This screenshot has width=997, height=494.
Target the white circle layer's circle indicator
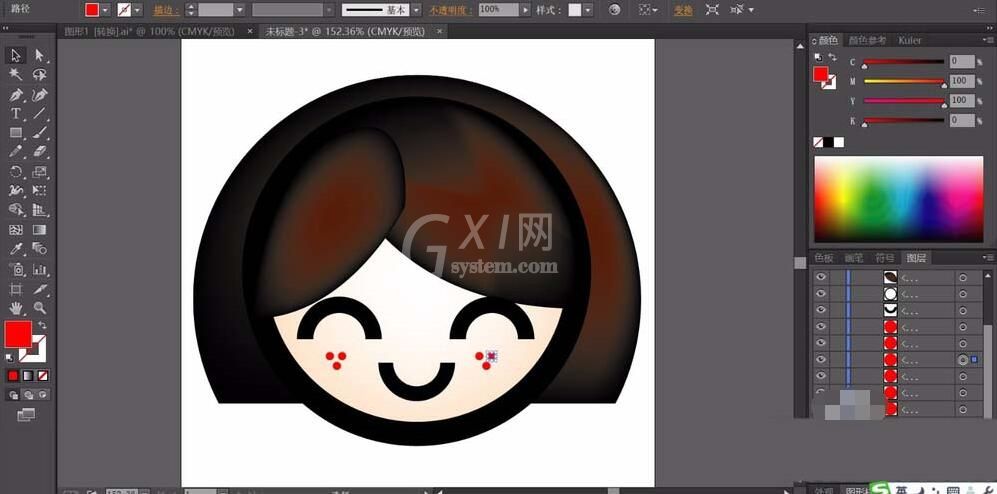[x=963, y=294]
